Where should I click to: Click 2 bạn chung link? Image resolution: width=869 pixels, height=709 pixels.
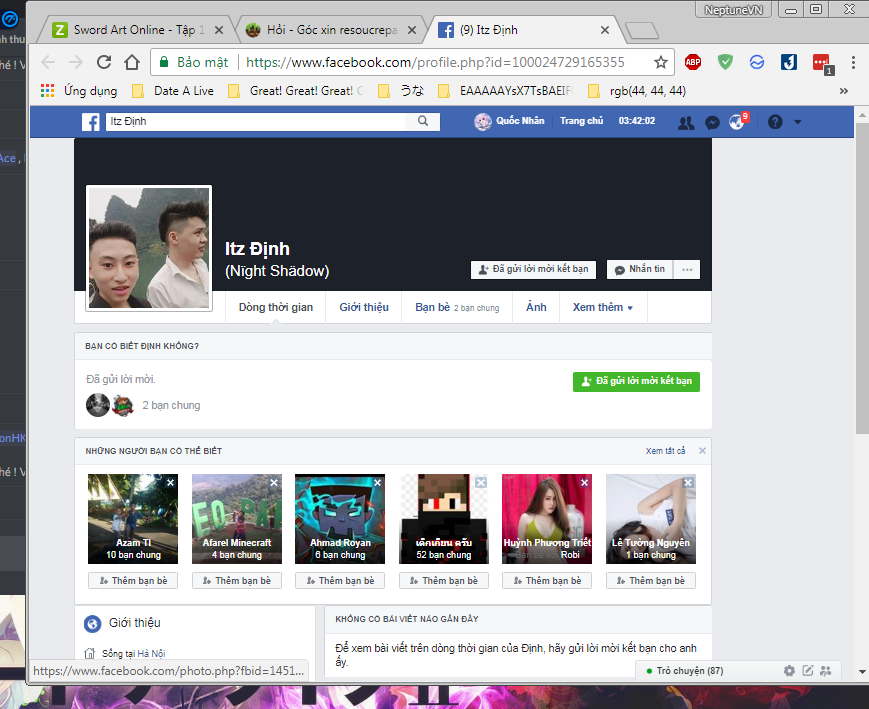pos(171,405)
